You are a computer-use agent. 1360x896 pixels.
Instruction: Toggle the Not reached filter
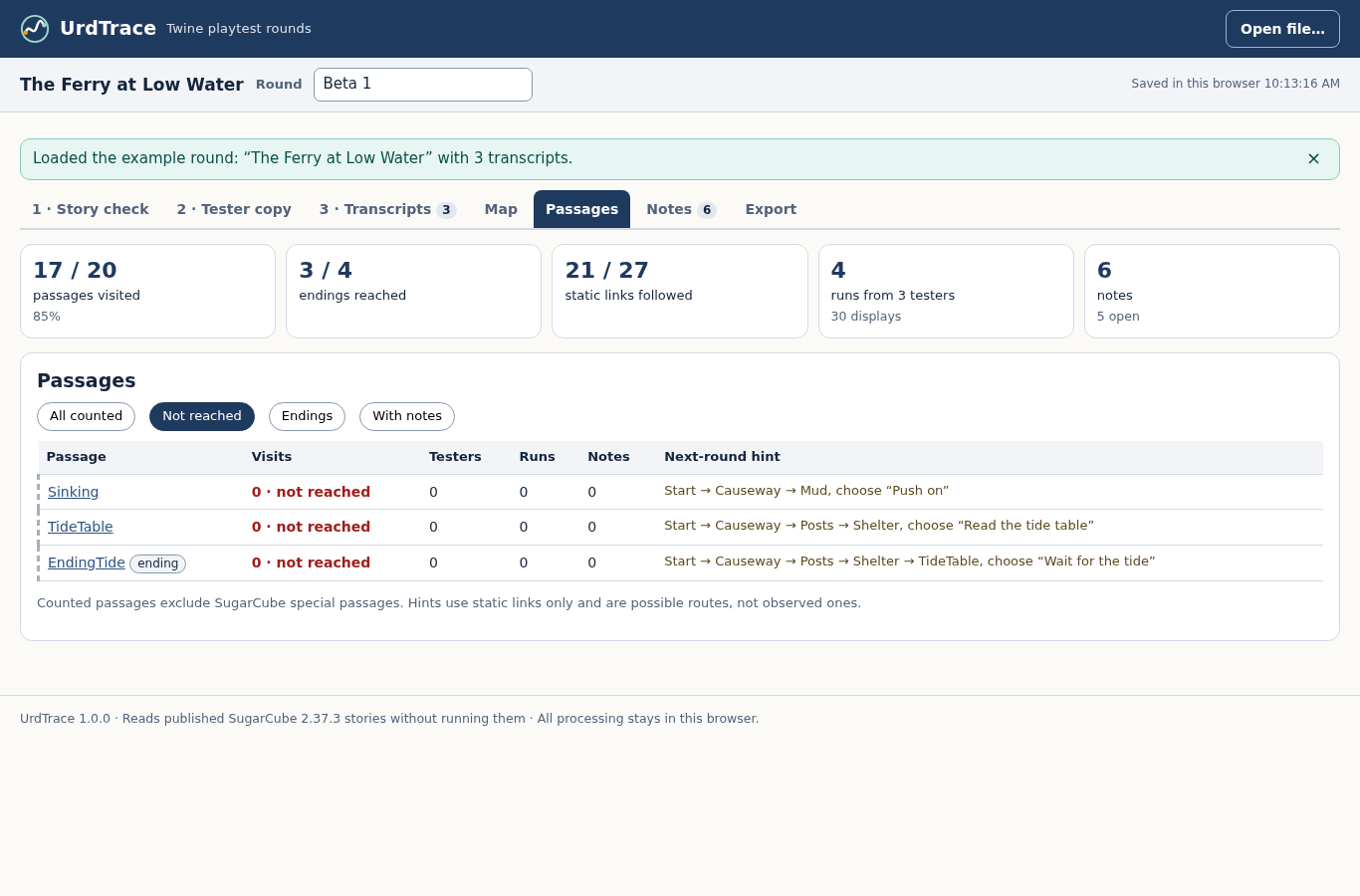[x=202, y=416]
